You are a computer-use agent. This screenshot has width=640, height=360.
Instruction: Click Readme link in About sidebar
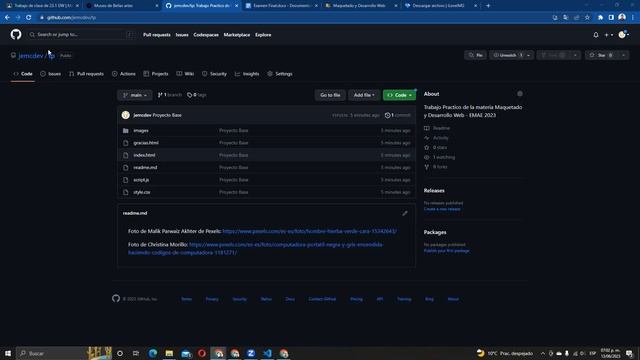(x=437, y=128)
